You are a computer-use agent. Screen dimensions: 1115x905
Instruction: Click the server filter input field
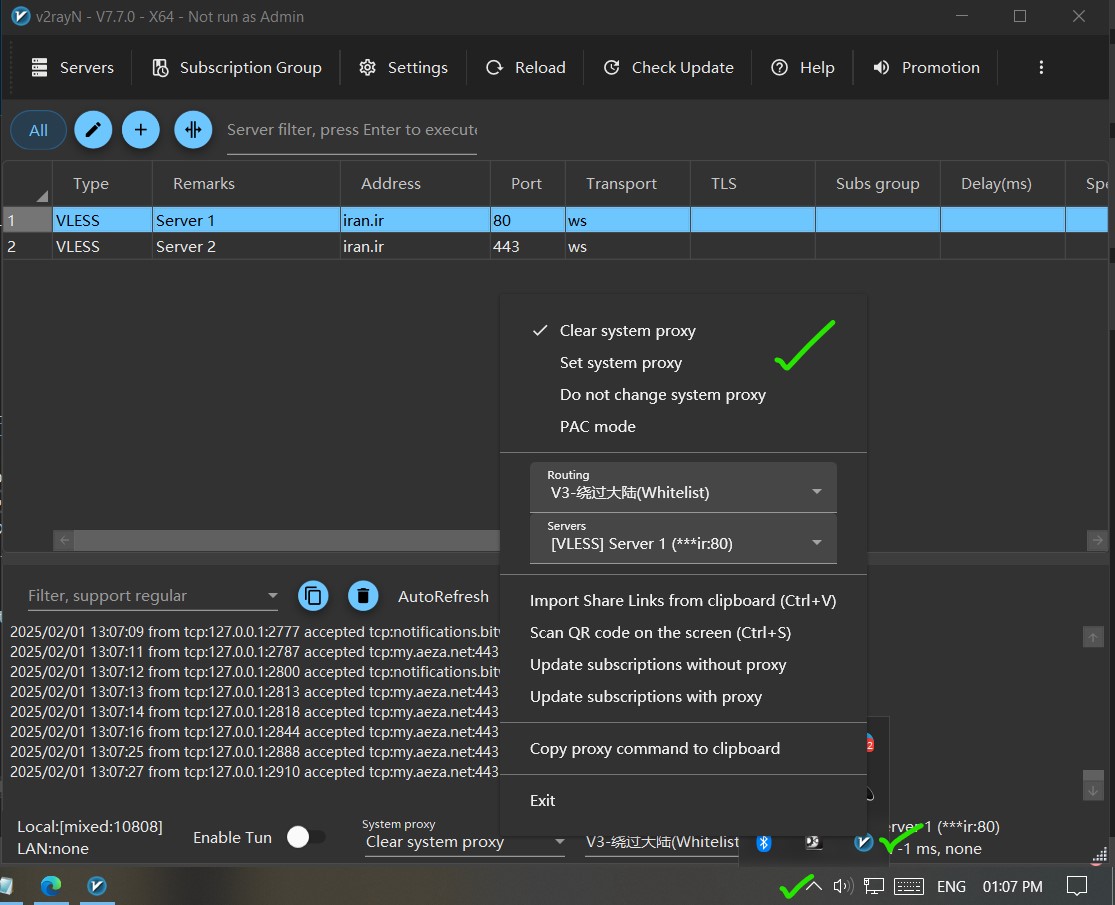(351, 130)
